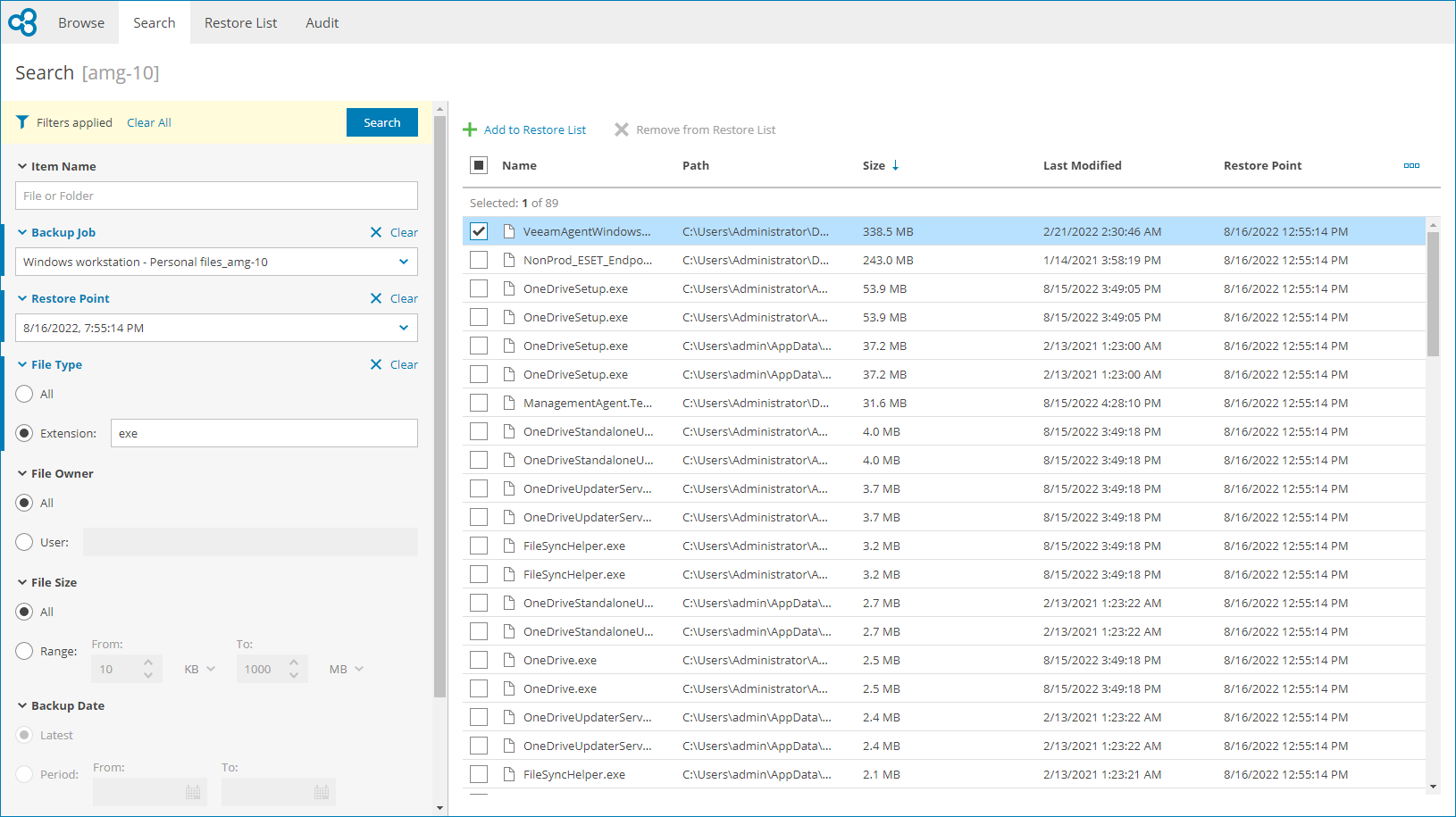Click the Veeam logo icon
Screen dimensions: 1456x817
pyautogui.click(x=22, y=21)
